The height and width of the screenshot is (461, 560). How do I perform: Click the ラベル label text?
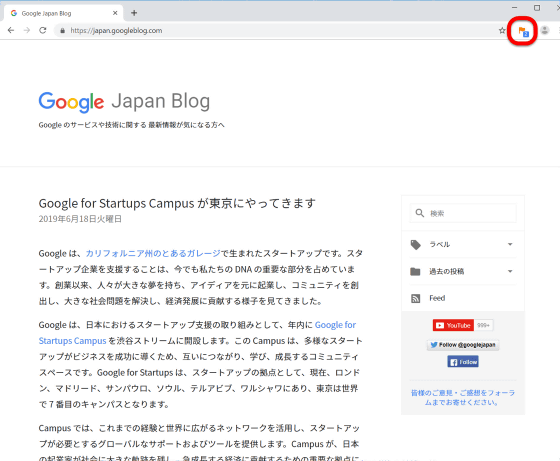coord(440,245)
